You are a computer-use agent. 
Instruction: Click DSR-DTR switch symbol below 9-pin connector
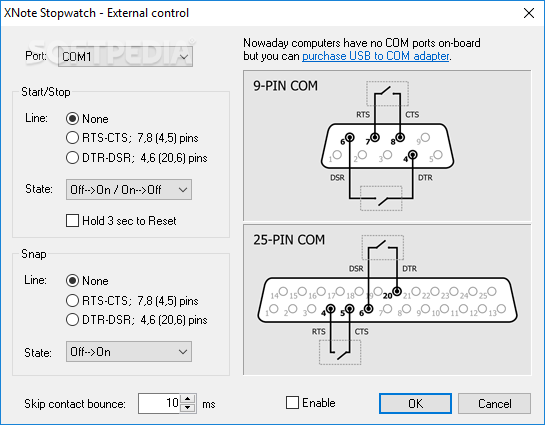point(381,198)
